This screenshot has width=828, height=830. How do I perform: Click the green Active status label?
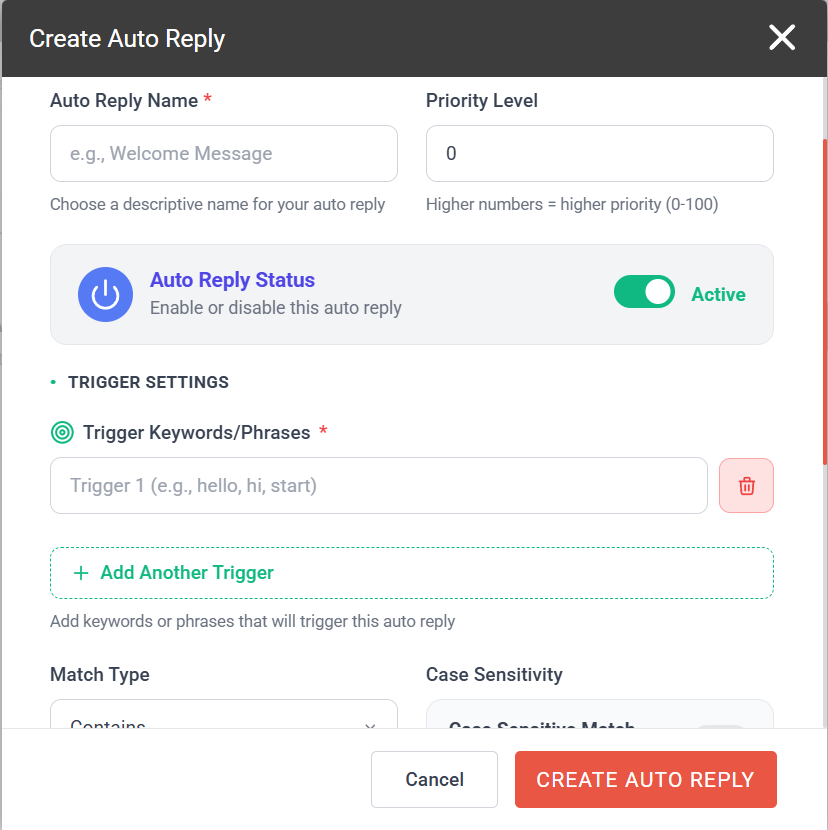(x=718, y=294)
